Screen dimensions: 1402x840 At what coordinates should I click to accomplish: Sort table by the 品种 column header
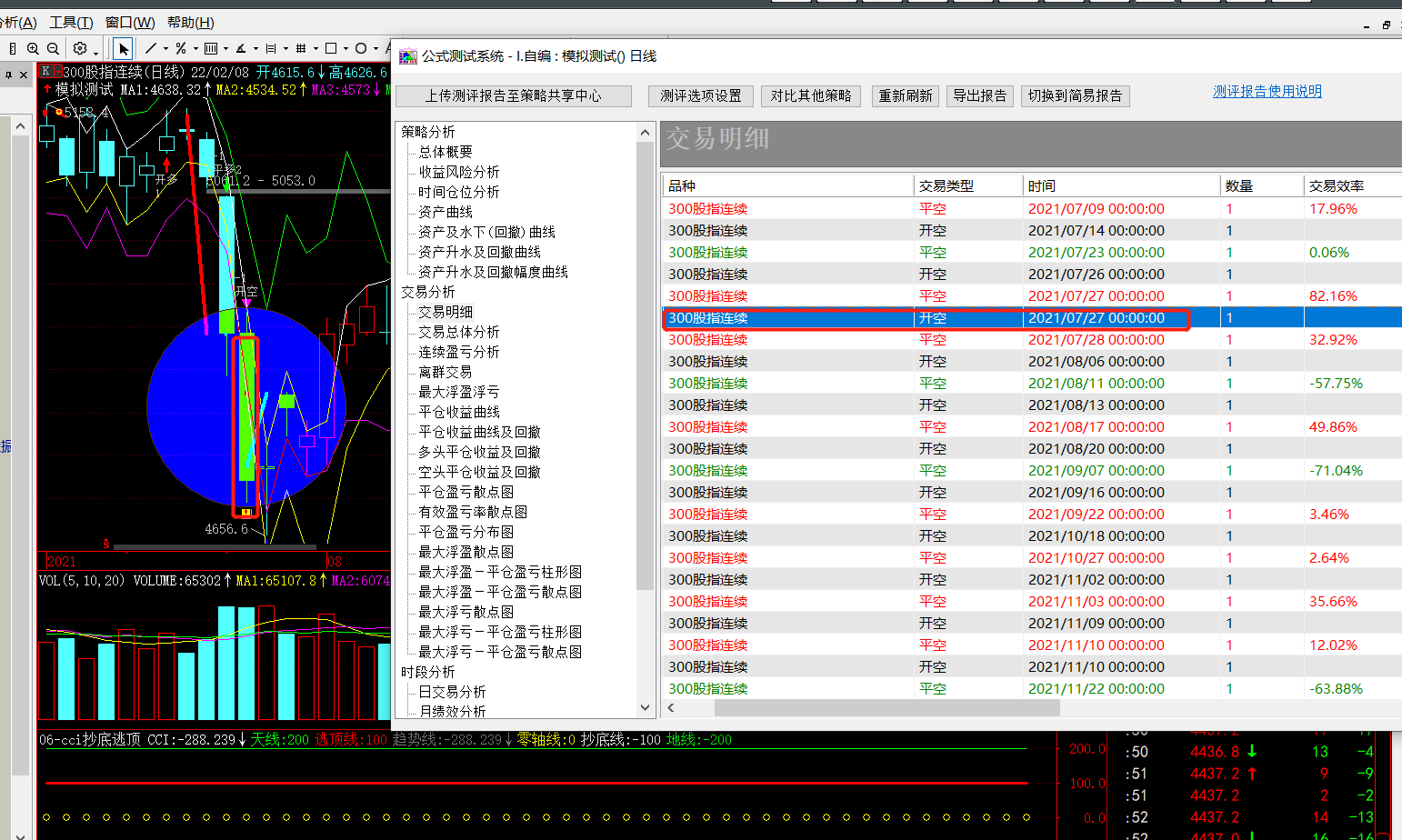pyautogui.click(x=787, y=185)
